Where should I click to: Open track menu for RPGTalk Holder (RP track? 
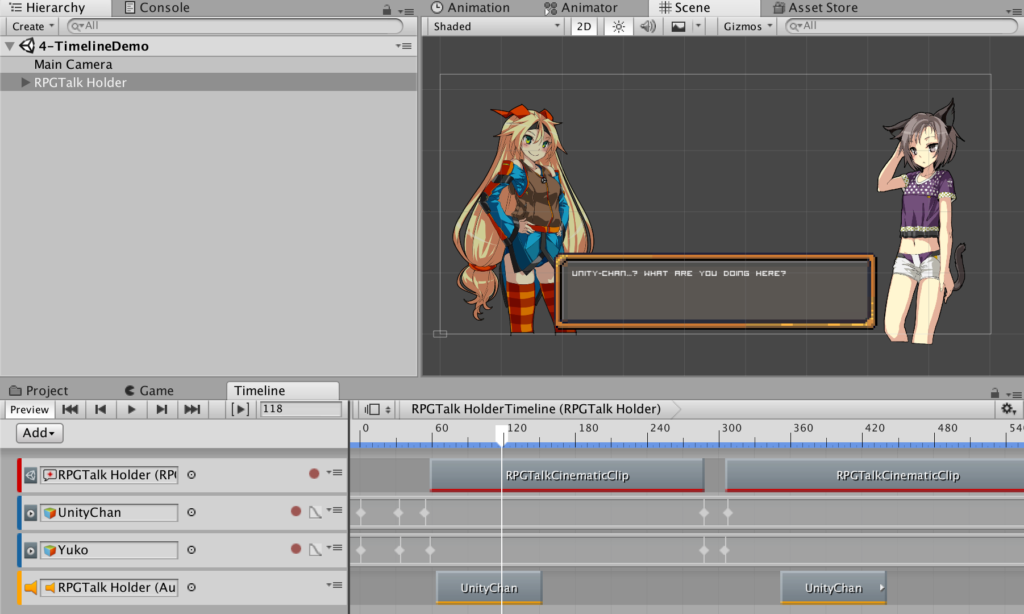[334, 473]
